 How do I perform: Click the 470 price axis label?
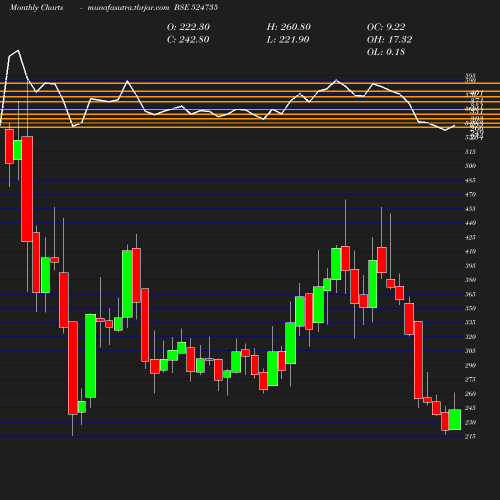tap(470, 194)
